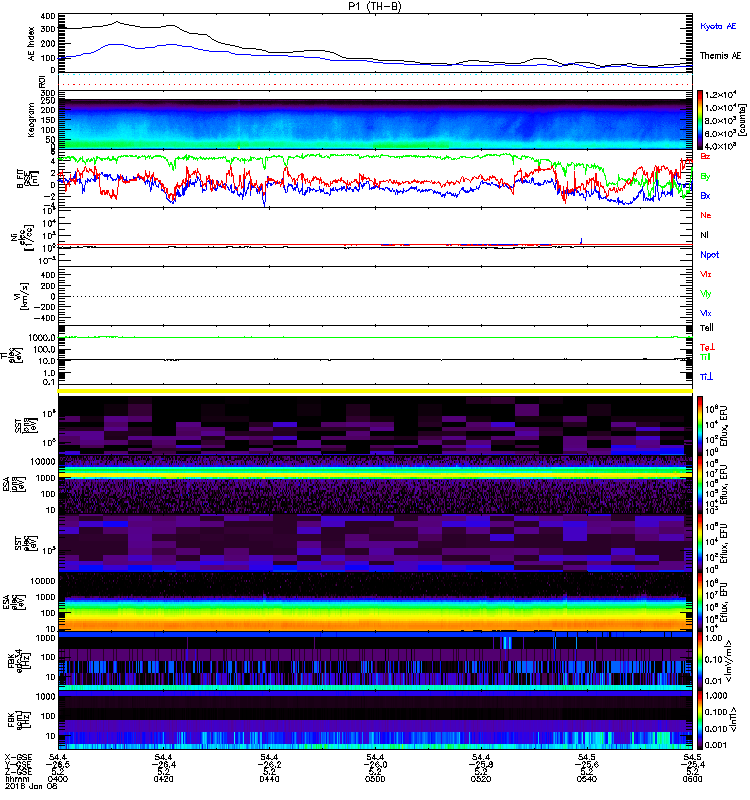Viewport: 750px width, 800px height.
Task: Click the -26.0 Y-GSE position value
Action: (x=375, y=764)
